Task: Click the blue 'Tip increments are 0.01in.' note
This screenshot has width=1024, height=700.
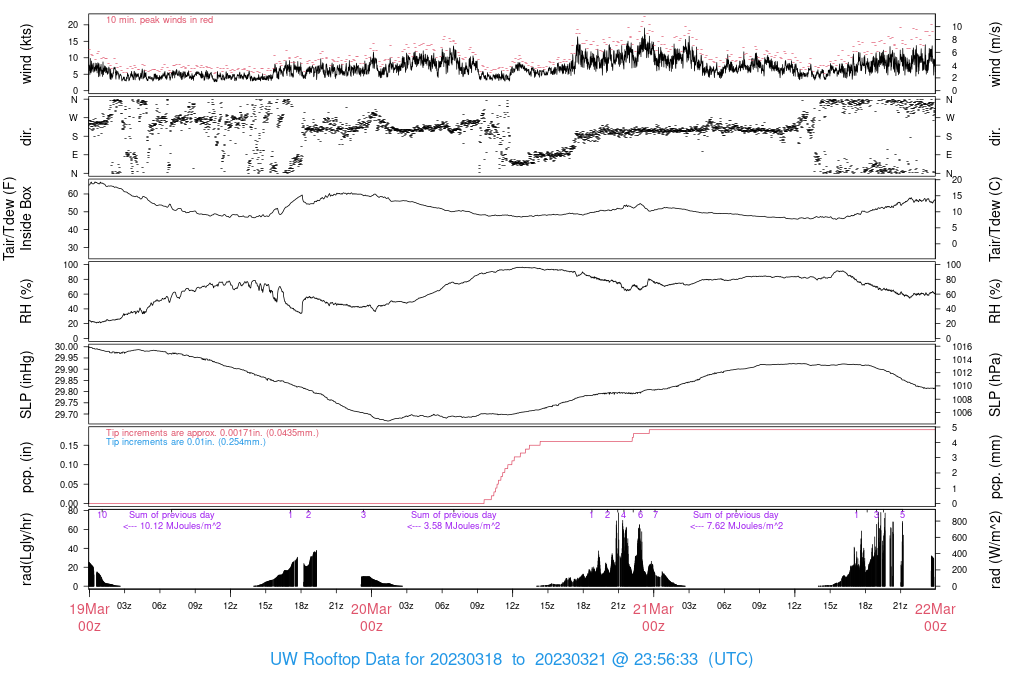Action: (185, 442)
